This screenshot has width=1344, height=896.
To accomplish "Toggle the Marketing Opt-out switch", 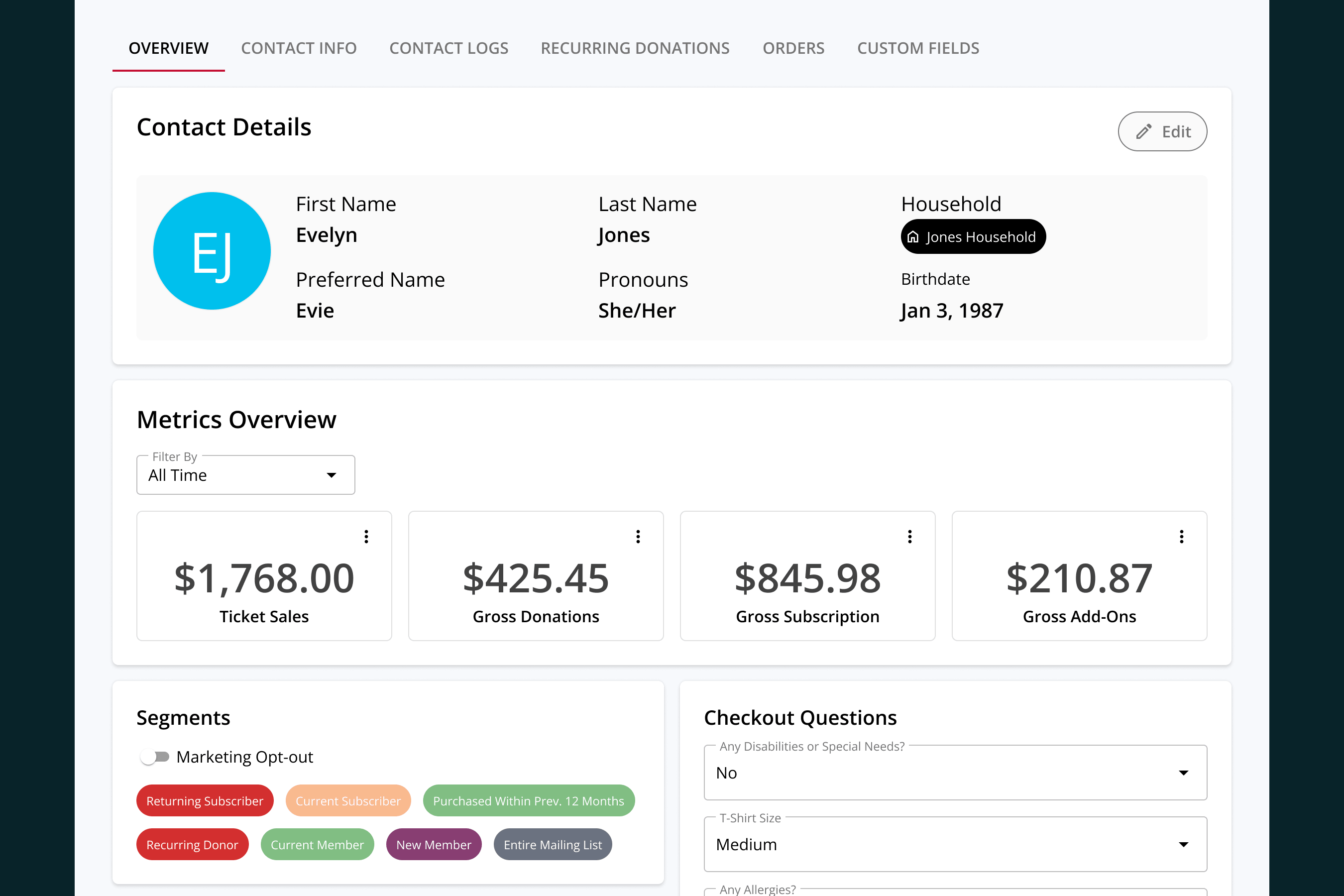I will point(155,757).
